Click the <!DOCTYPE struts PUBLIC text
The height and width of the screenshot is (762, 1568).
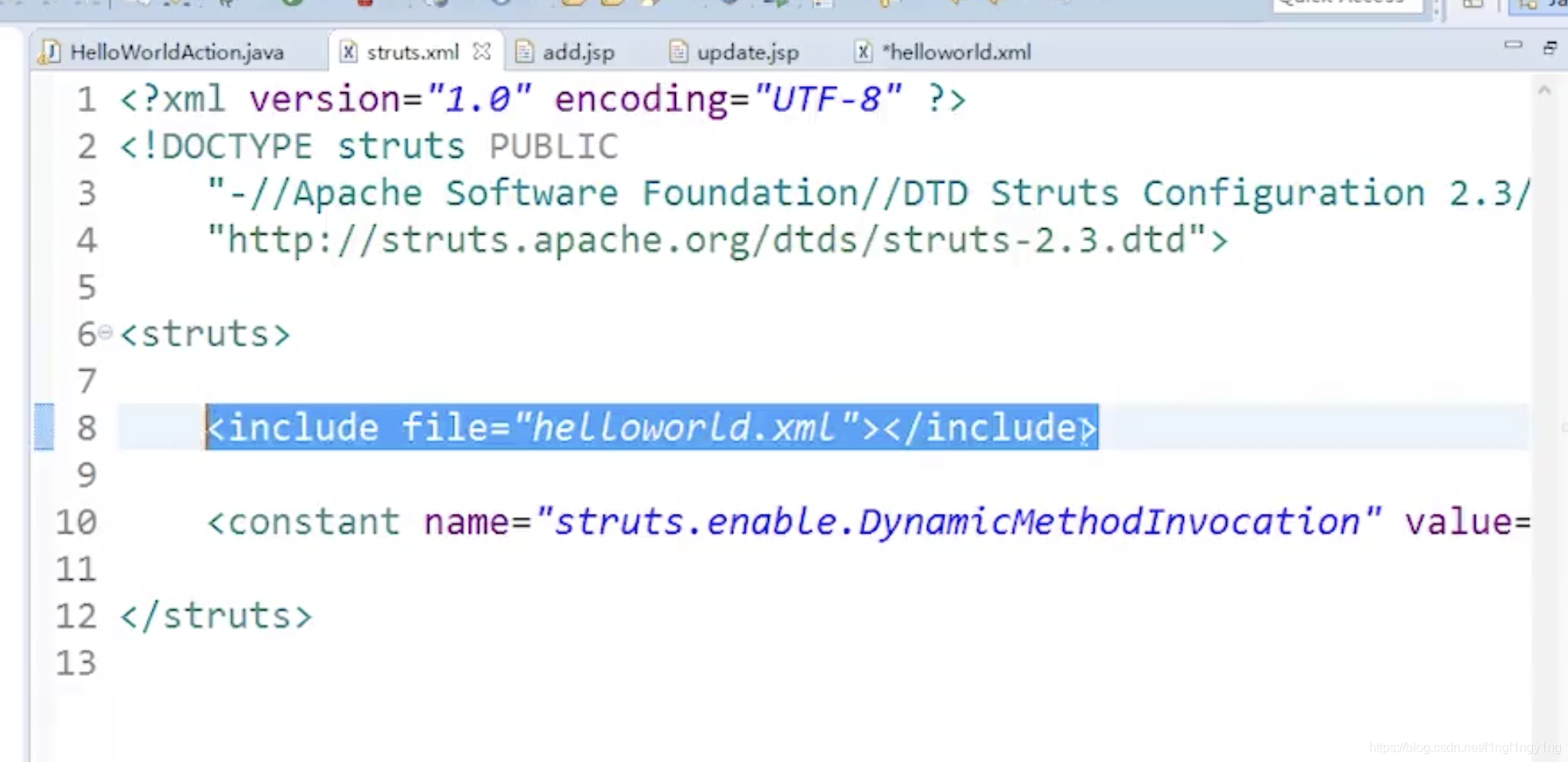pos(369,146)
